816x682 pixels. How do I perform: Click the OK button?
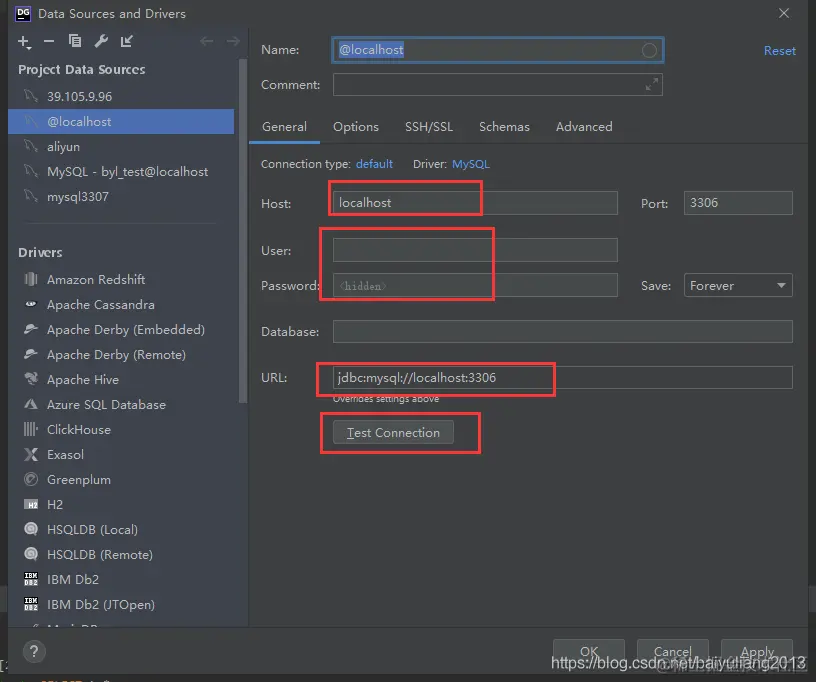point(589,651)
